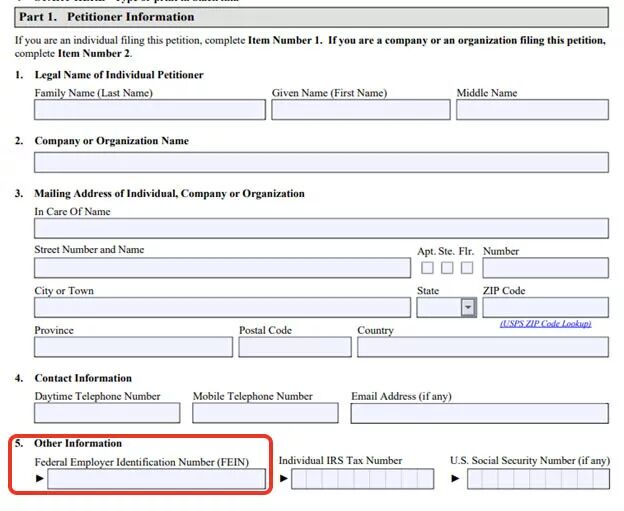This screenshot has width=624, height=511.
Task: Click the City or Town field
Action: coord(222,307)
